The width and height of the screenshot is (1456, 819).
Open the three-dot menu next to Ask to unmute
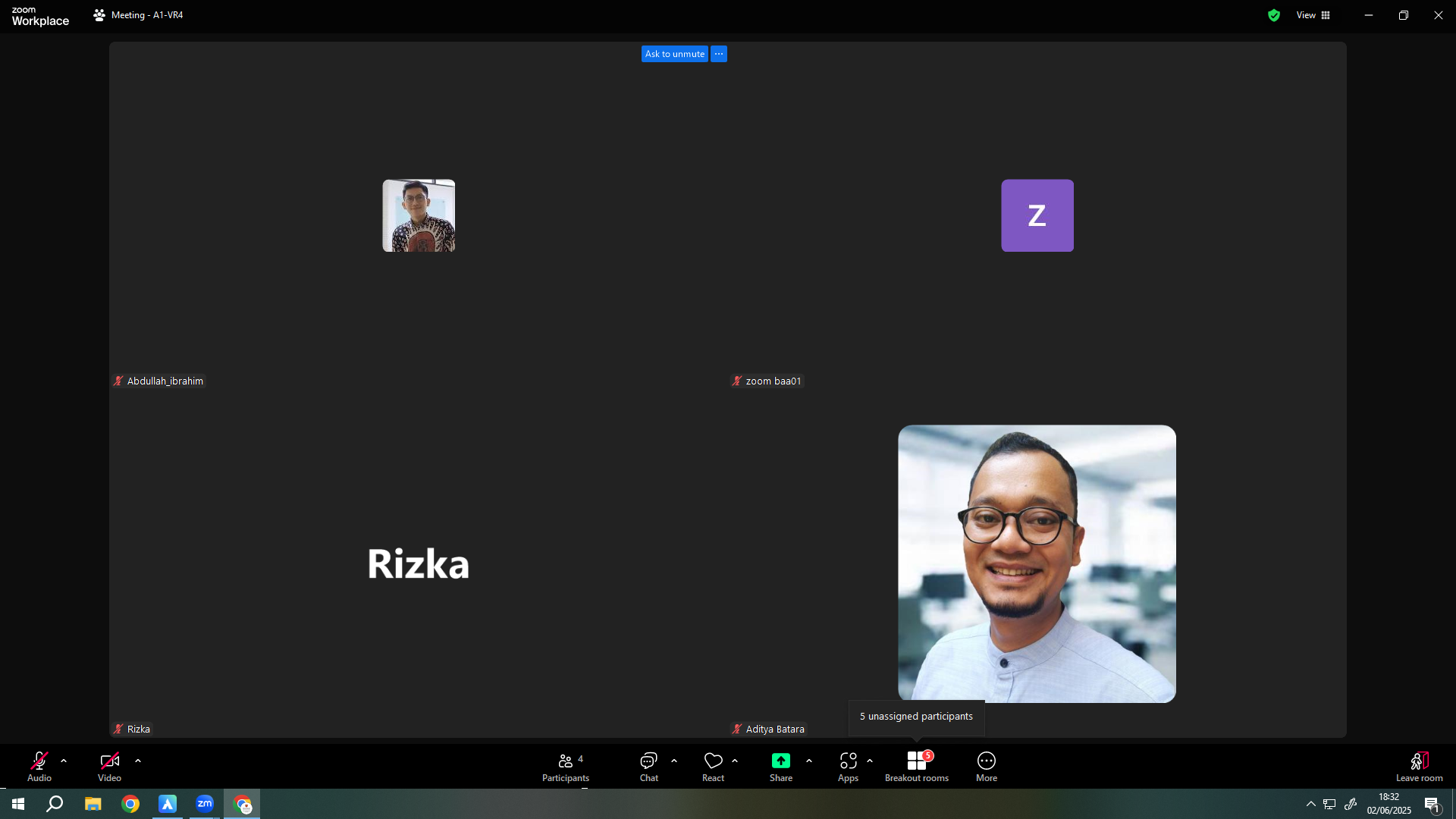click(719, 54)
